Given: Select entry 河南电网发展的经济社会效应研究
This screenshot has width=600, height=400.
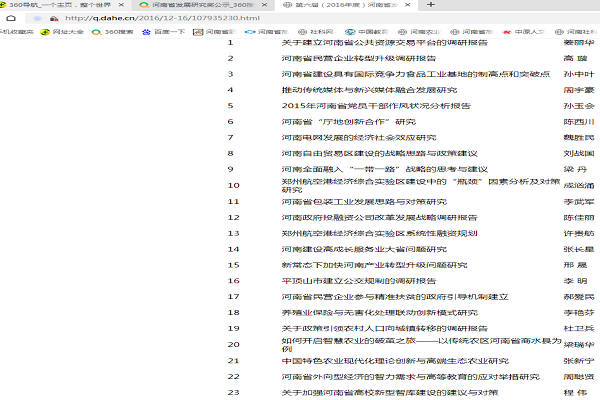Looking at the screenshot, I should tap(359, 137).
